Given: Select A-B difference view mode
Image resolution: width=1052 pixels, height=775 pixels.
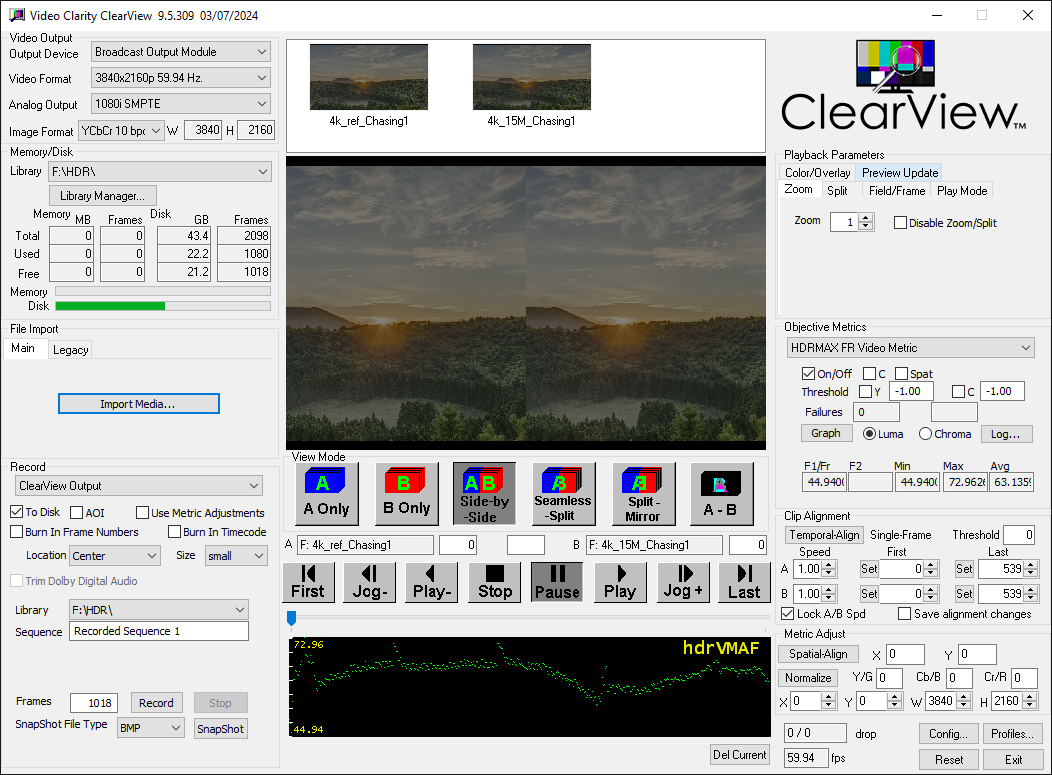Looking at the screenshot, I should (x=721, y=493).
